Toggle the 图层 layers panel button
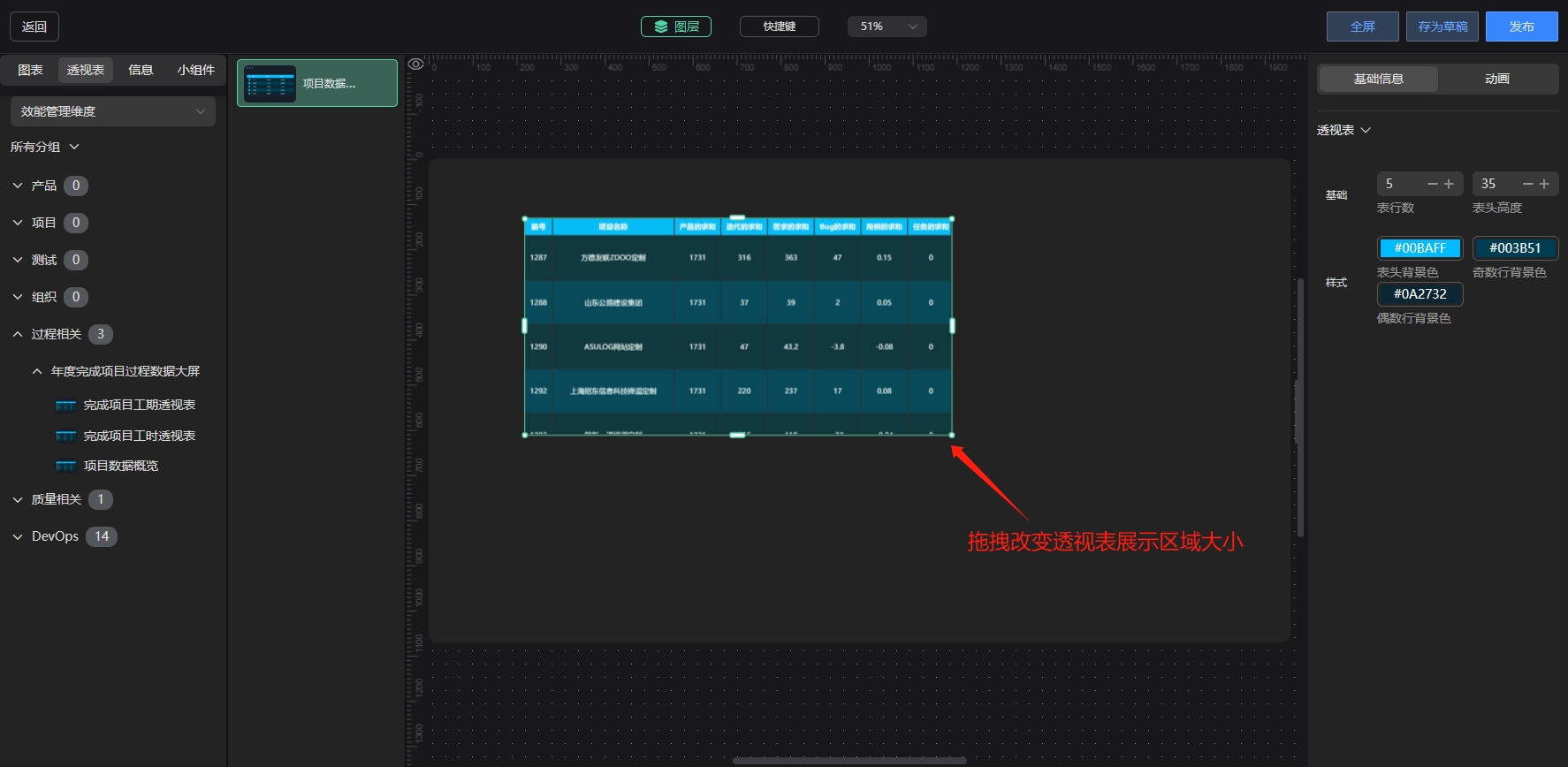This screenshot has height=767, width=1568. pyautogui.click(x=676, y=27)
